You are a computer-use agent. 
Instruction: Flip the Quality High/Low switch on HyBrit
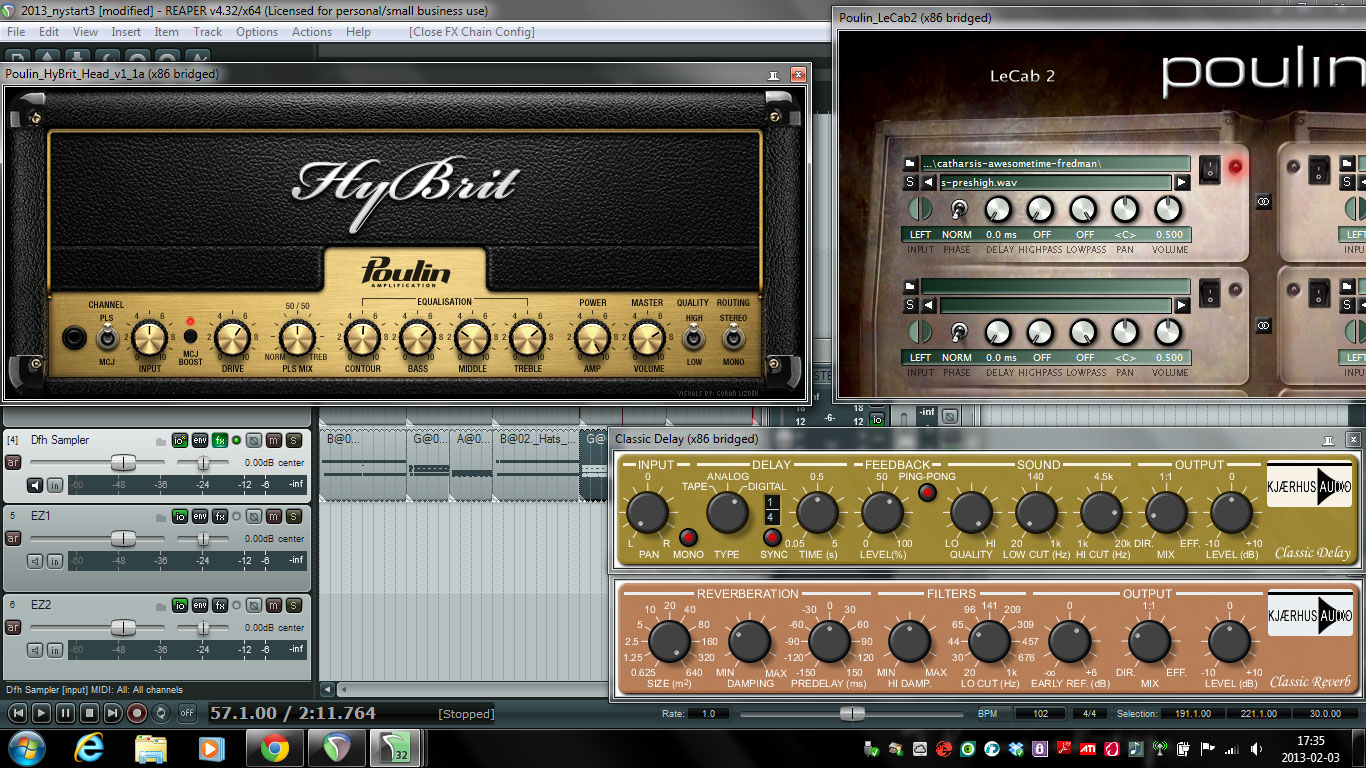(x=692, y=339)
